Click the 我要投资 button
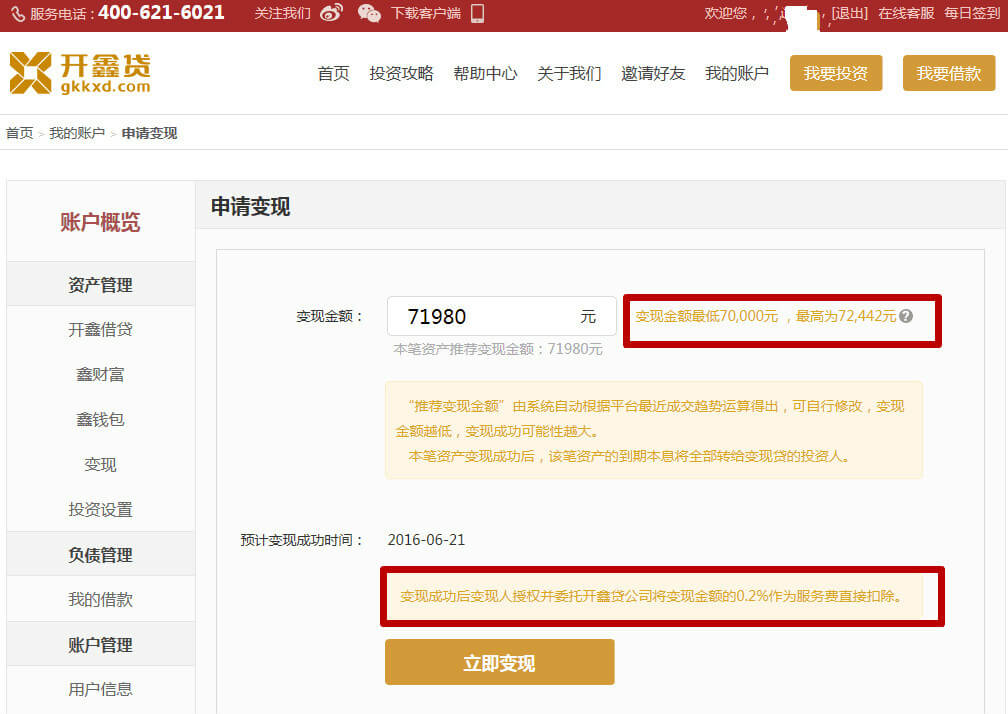Screen dimensions: 1008x714 836,73
